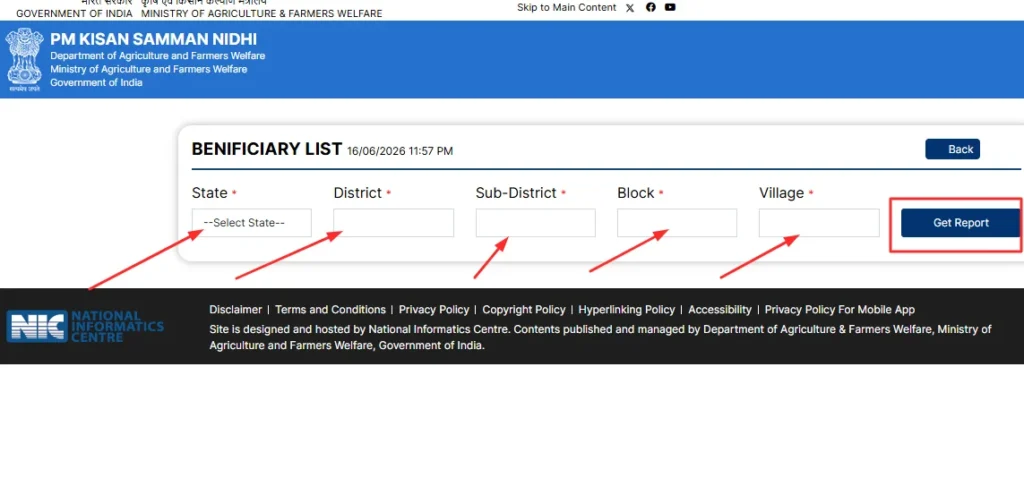Image resolution: width=1024 pixels, height=495 pixels.
Task: Open the YouTube icon in header
Action: coord(670,7)
